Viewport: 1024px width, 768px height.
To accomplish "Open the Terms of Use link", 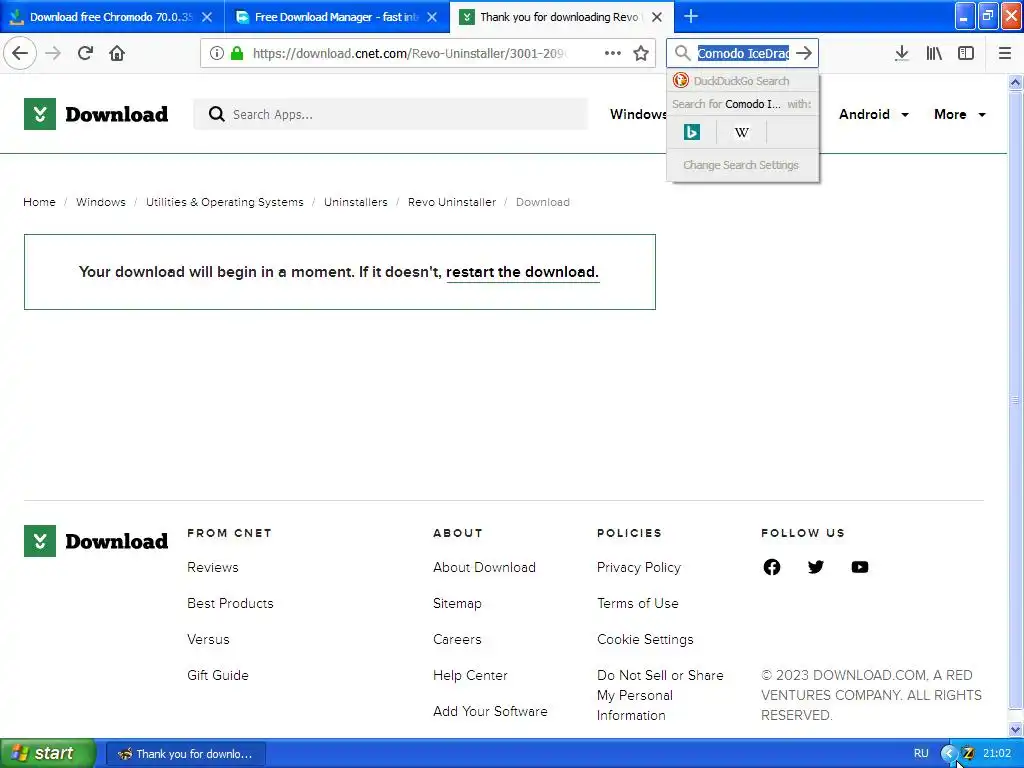I will point(637,603).
